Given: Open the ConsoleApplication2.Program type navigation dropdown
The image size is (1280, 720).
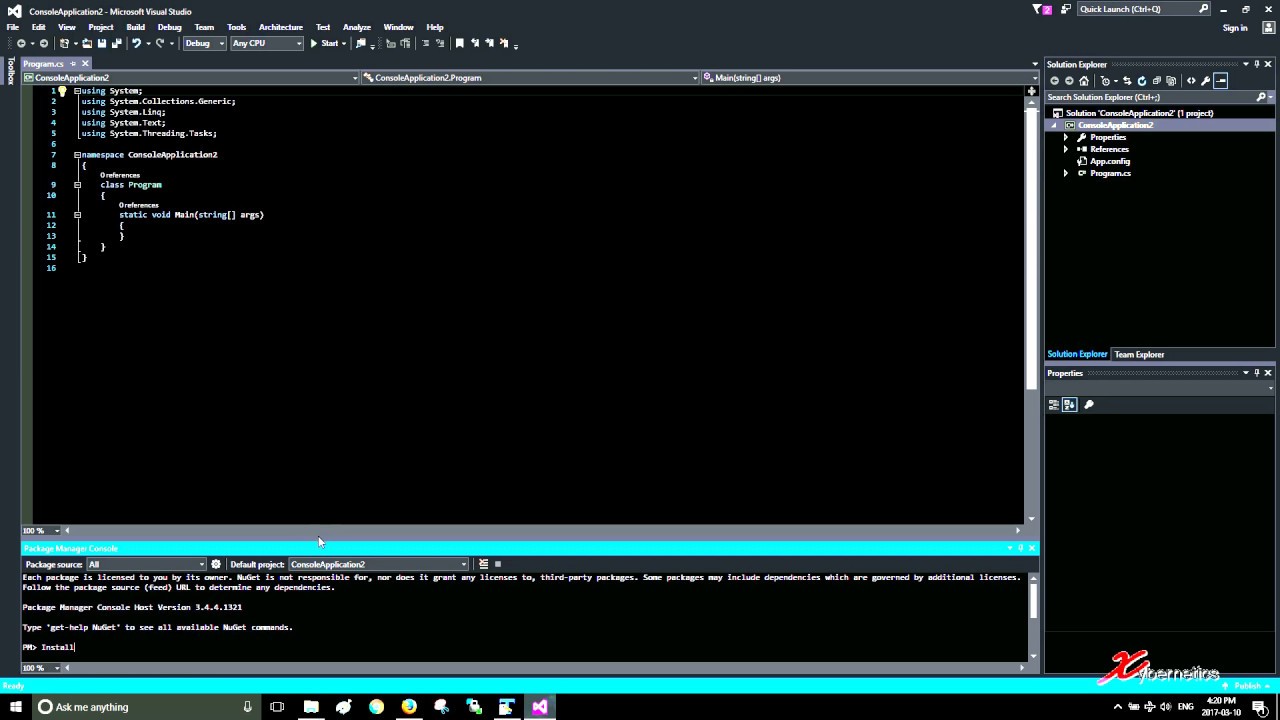Looking at the screenshot, I should (530, 77).
